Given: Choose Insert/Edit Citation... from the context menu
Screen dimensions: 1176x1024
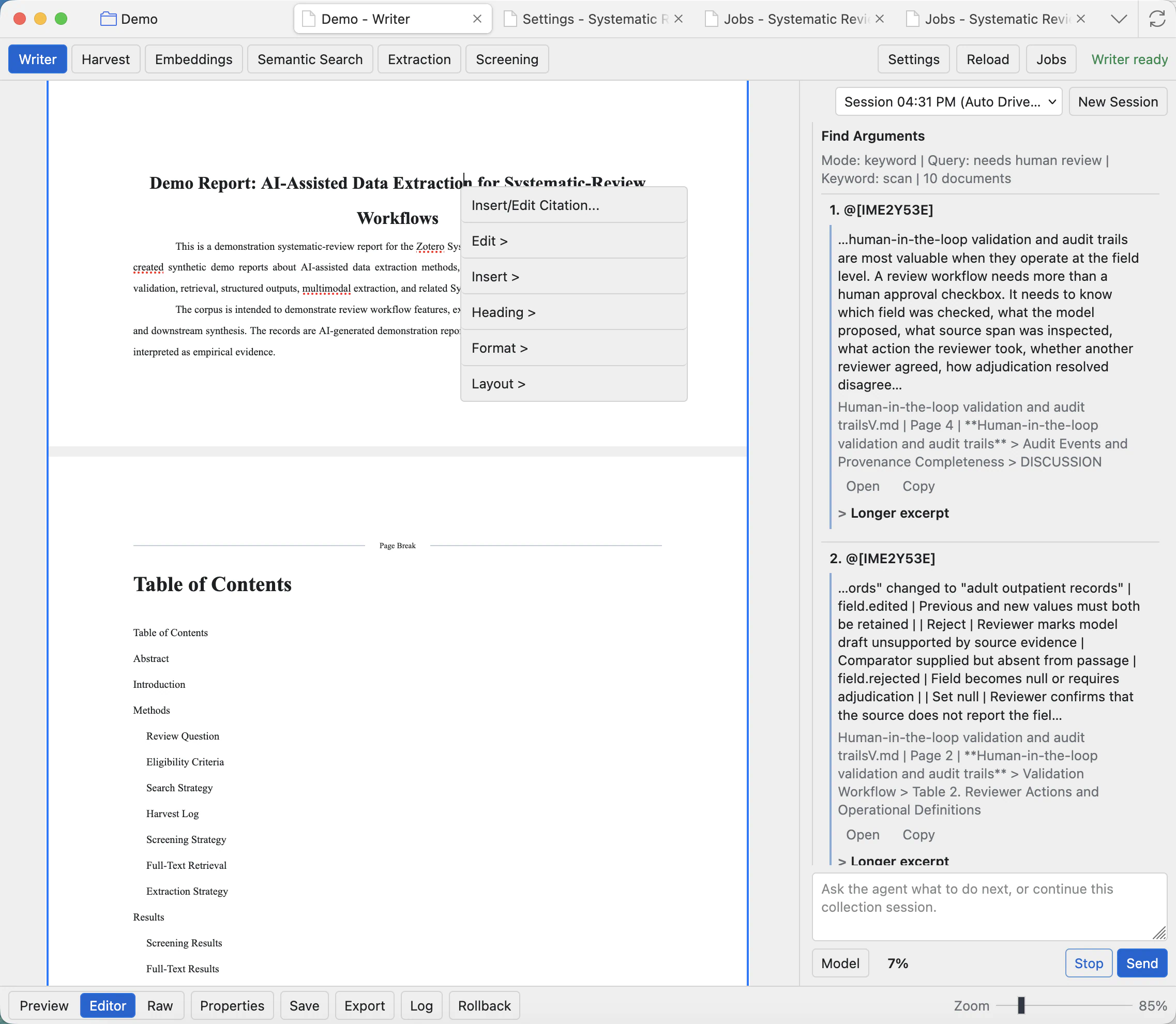Looking at the screenshot, I should [x=574, y=205].
